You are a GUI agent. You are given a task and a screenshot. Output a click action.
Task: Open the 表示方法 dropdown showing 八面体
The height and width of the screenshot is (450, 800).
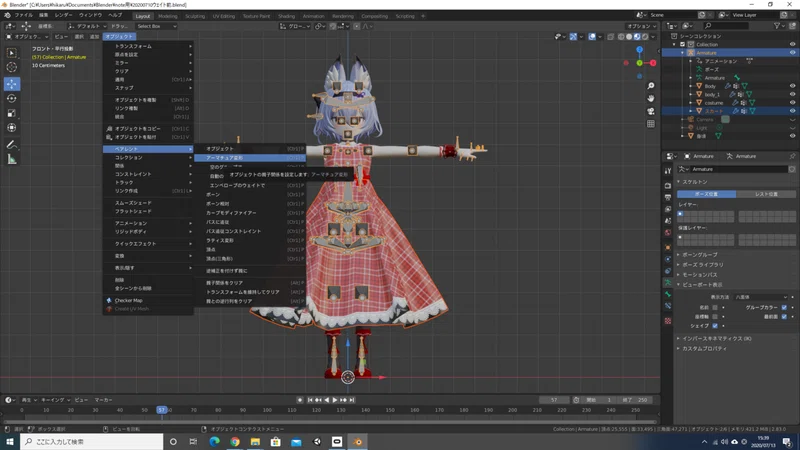761,297
